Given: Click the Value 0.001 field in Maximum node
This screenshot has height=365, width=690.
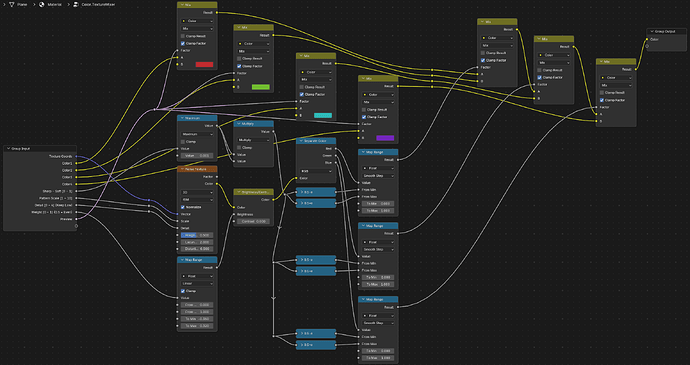Looking at the screenshot, I should pyautogui.click(x=197, y=155).
